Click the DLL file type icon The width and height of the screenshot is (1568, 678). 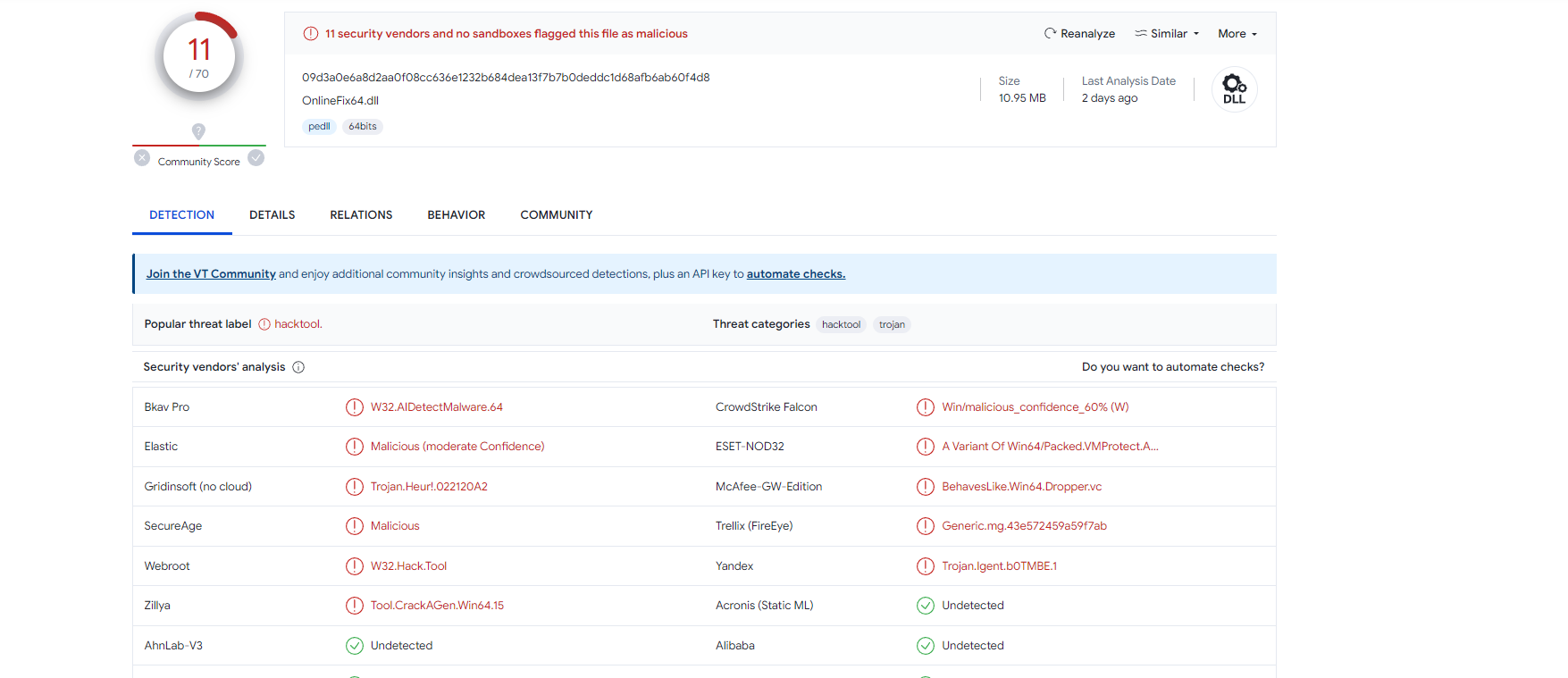tap(1234, 89)
